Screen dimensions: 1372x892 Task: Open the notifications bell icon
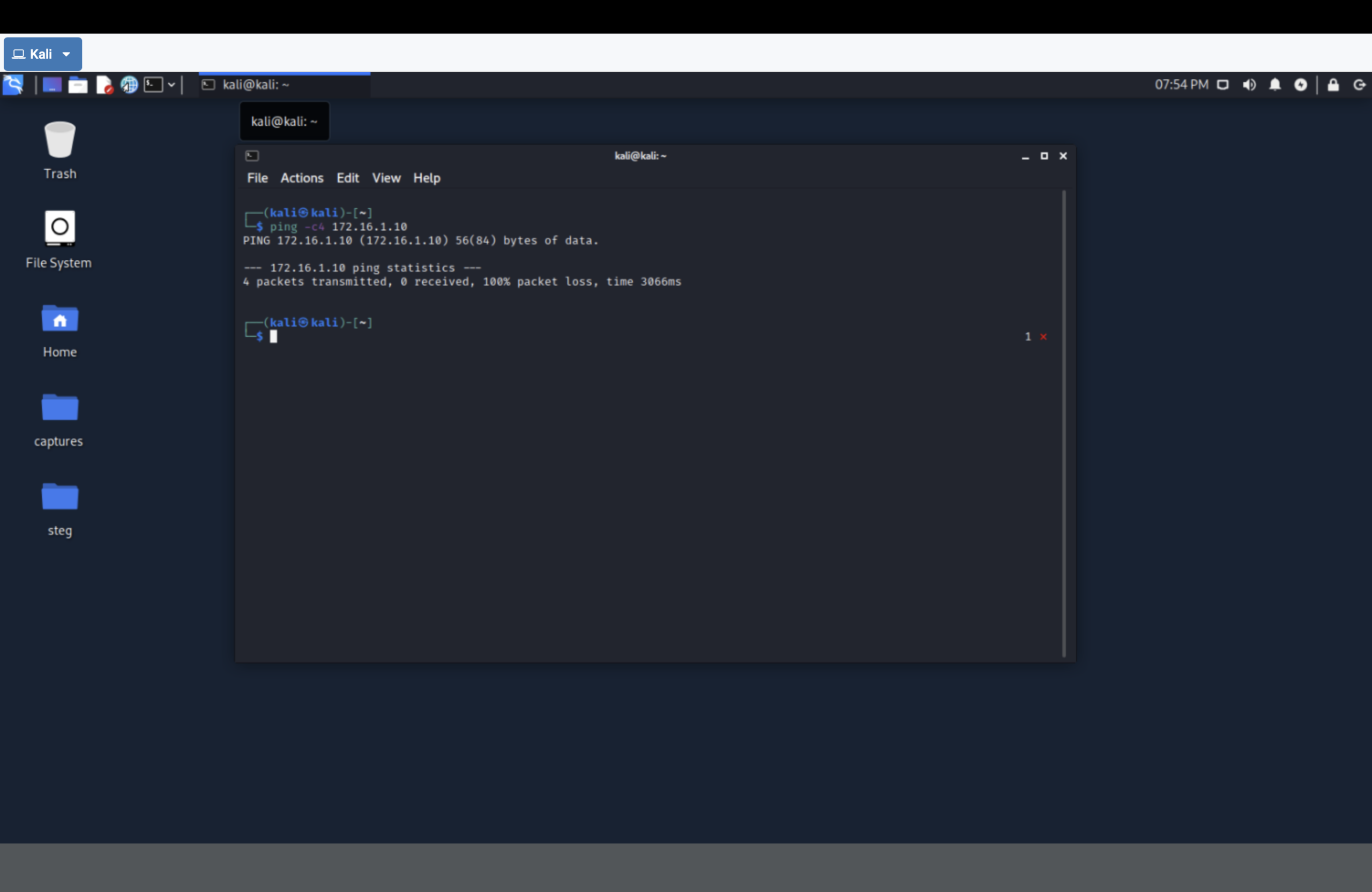(x=1275, y=85)
